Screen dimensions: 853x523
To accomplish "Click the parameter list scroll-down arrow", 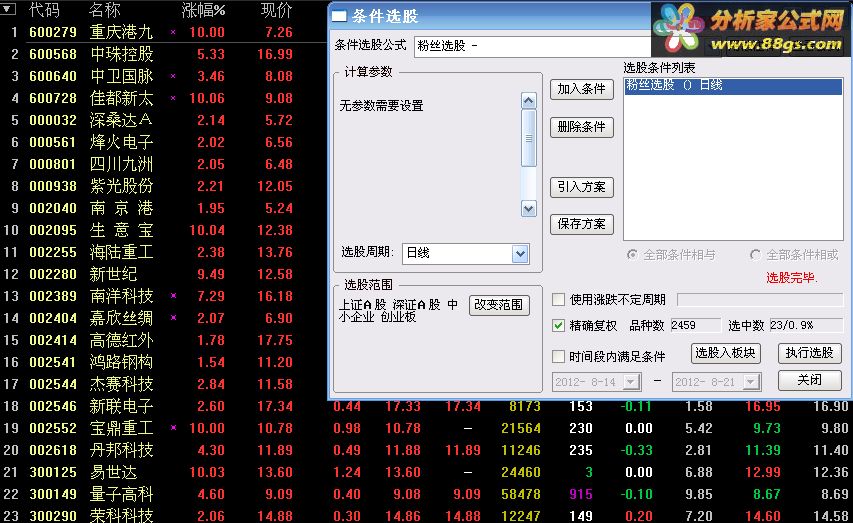I will coord(529,208).
